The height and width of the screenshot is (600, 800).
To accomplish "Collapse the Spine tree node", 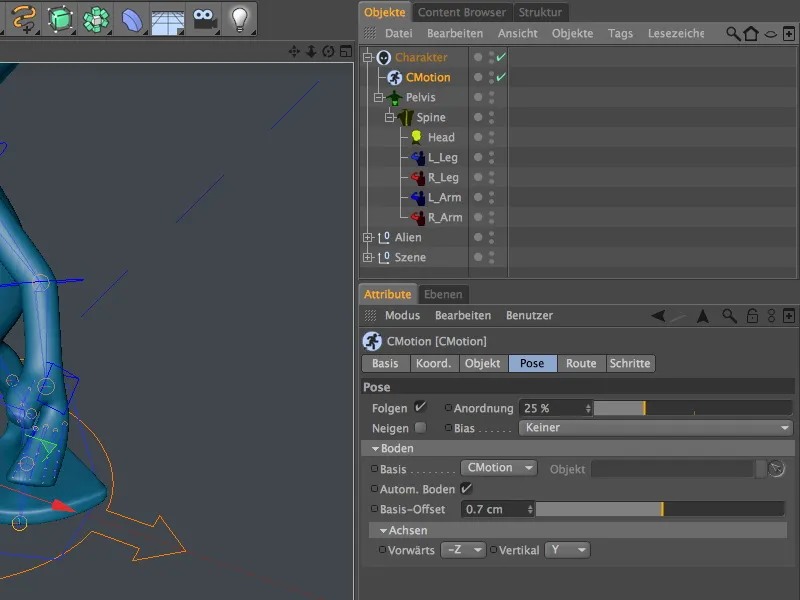I will point(389,117).
